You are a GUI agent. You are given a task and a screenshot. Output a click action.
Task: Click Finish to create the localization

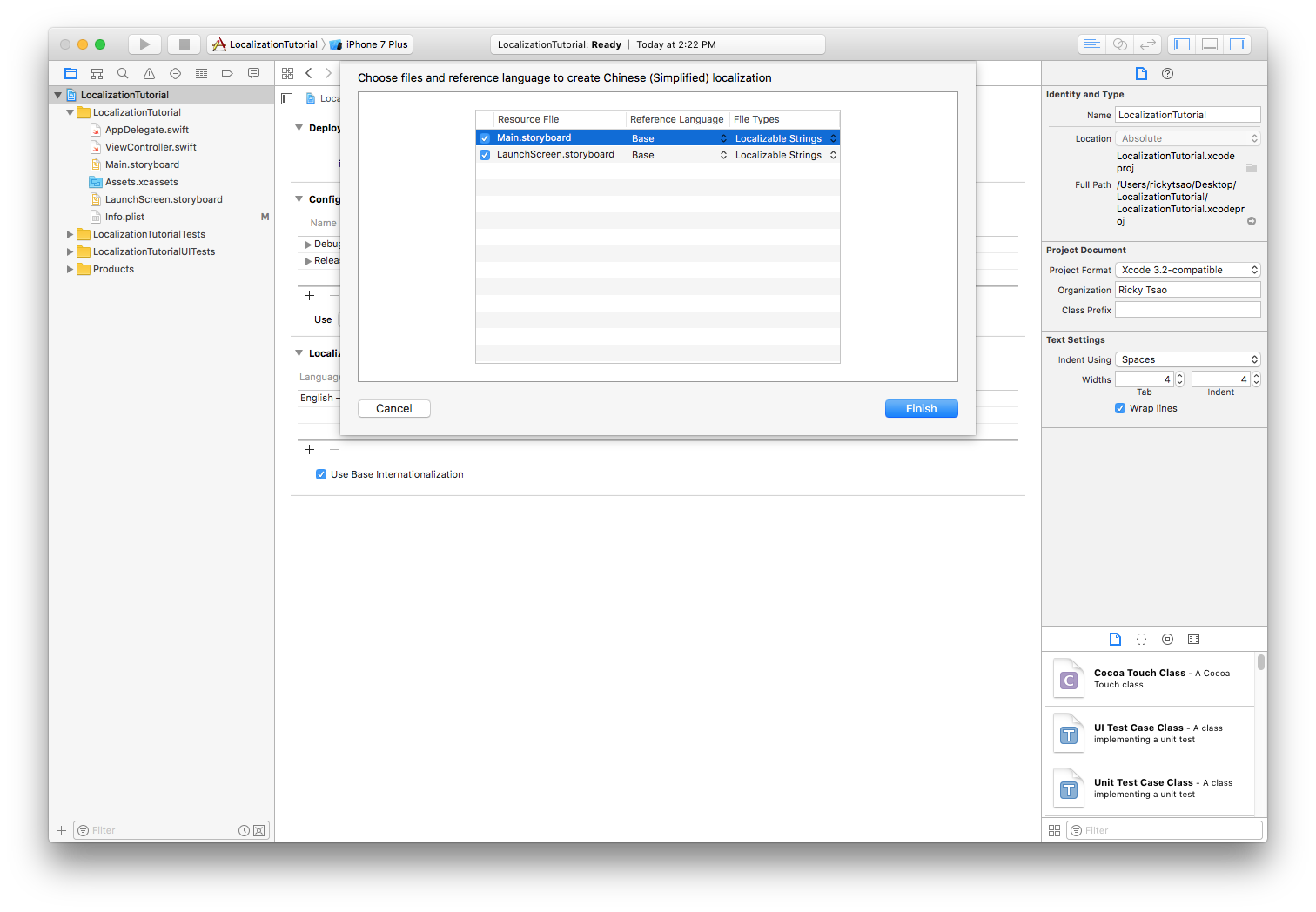[x=922, y=409]
